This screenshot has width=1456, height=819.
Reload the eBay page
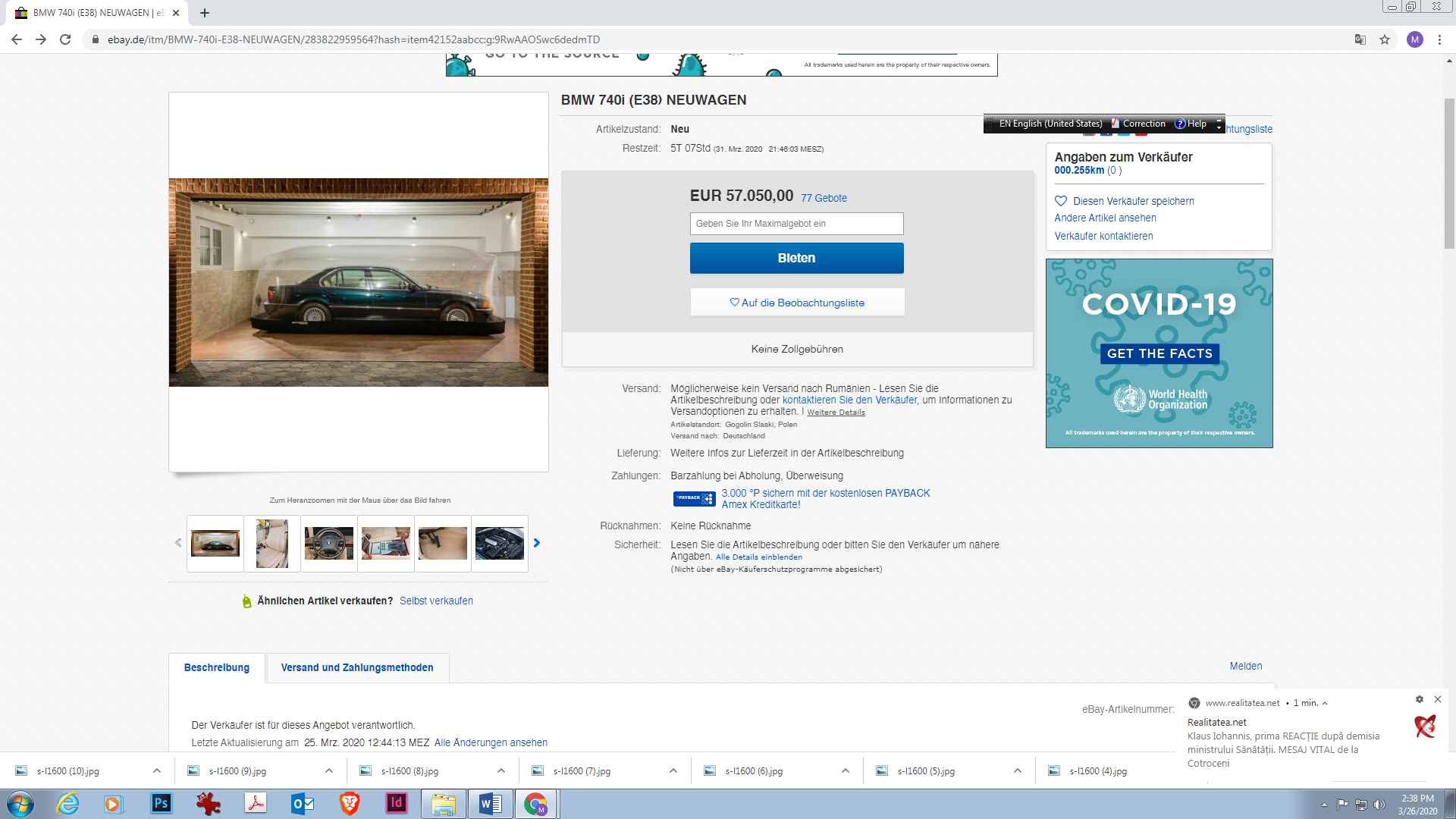65,39
